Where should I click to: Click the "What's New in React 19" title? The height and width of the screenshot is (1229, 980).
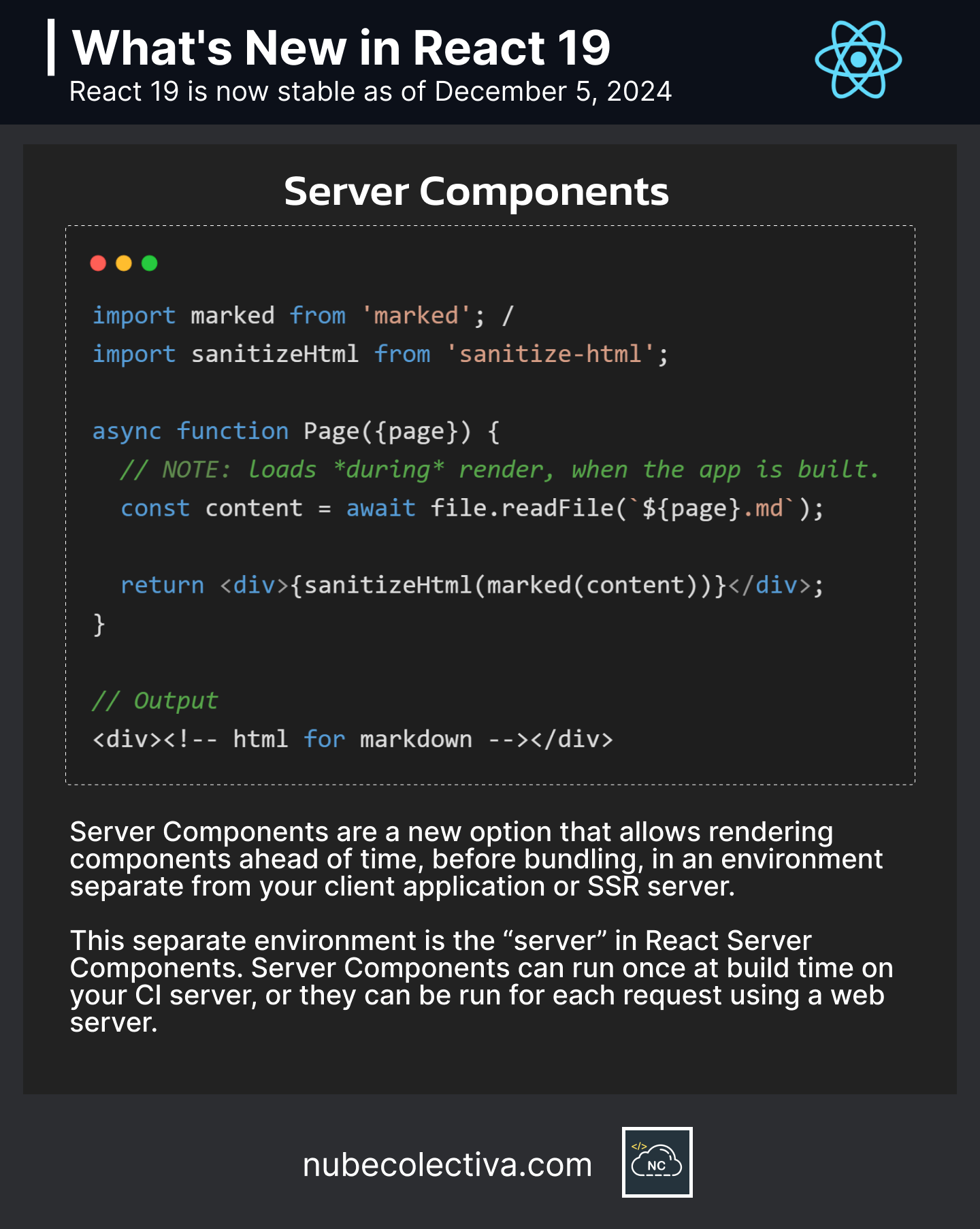[342, 48]
